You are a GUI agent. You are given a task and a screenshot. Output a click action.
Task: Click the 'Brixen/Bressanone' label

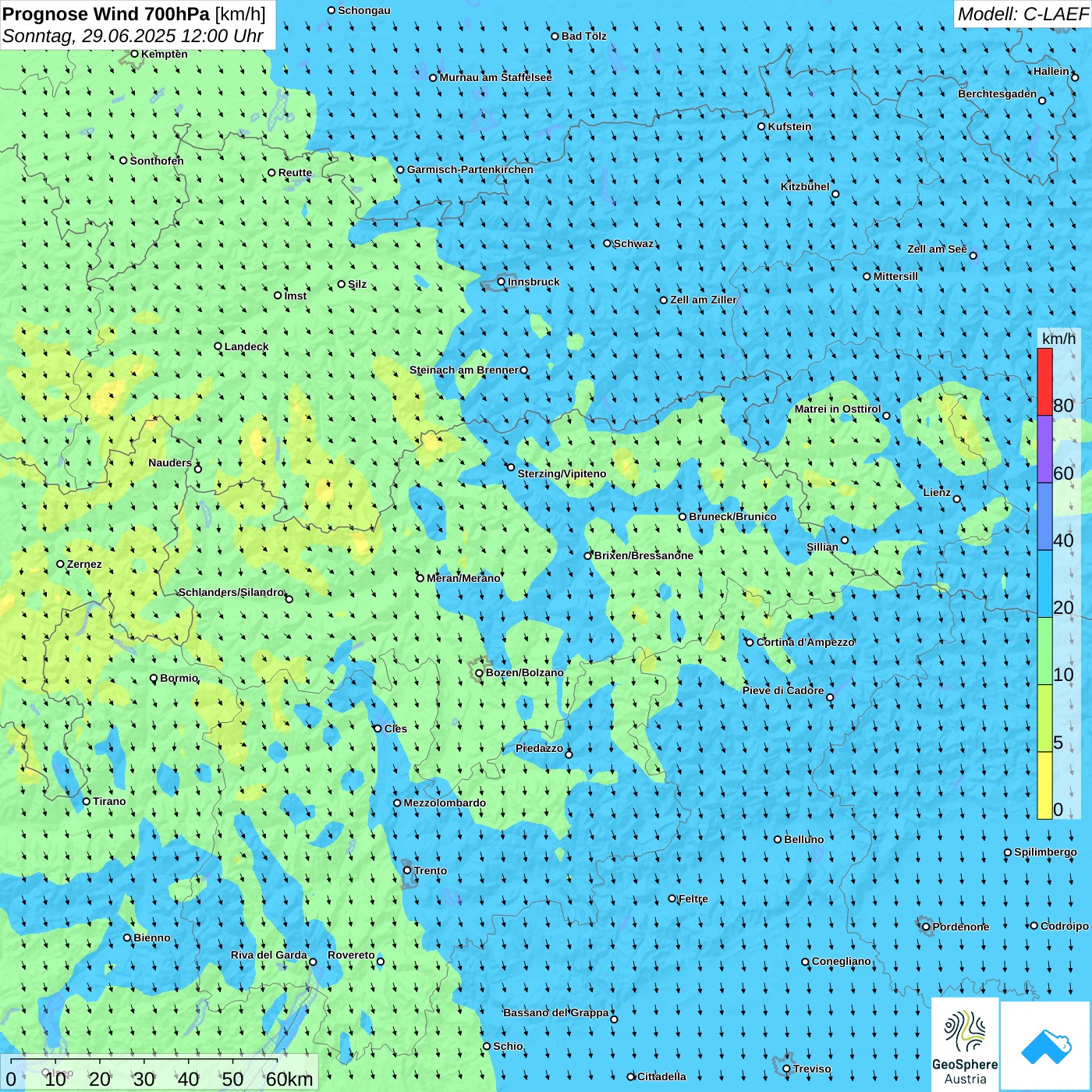coord(643,555)
